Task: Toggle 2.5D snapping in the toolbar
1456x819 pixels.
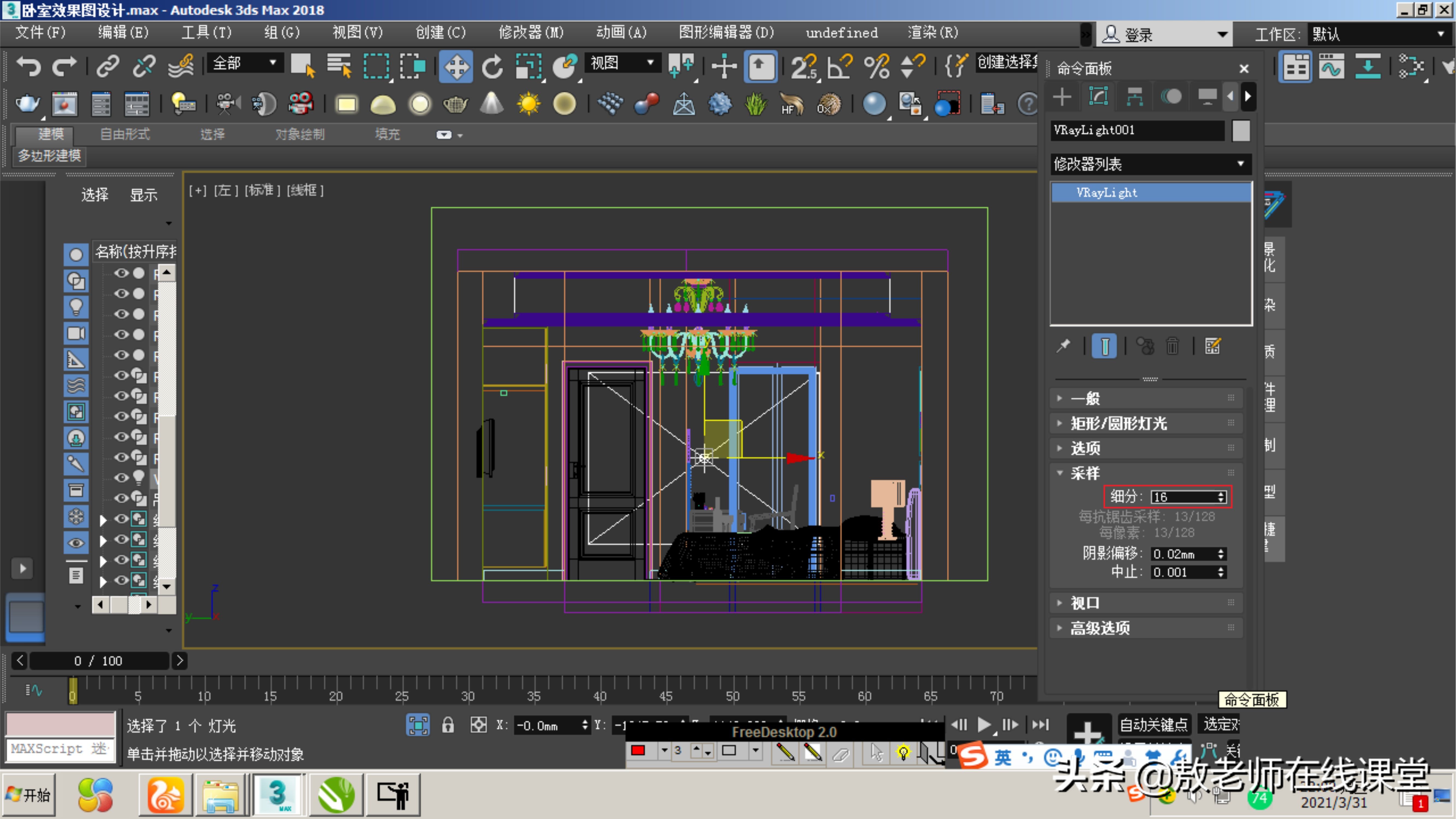Action: click(804, 66)
